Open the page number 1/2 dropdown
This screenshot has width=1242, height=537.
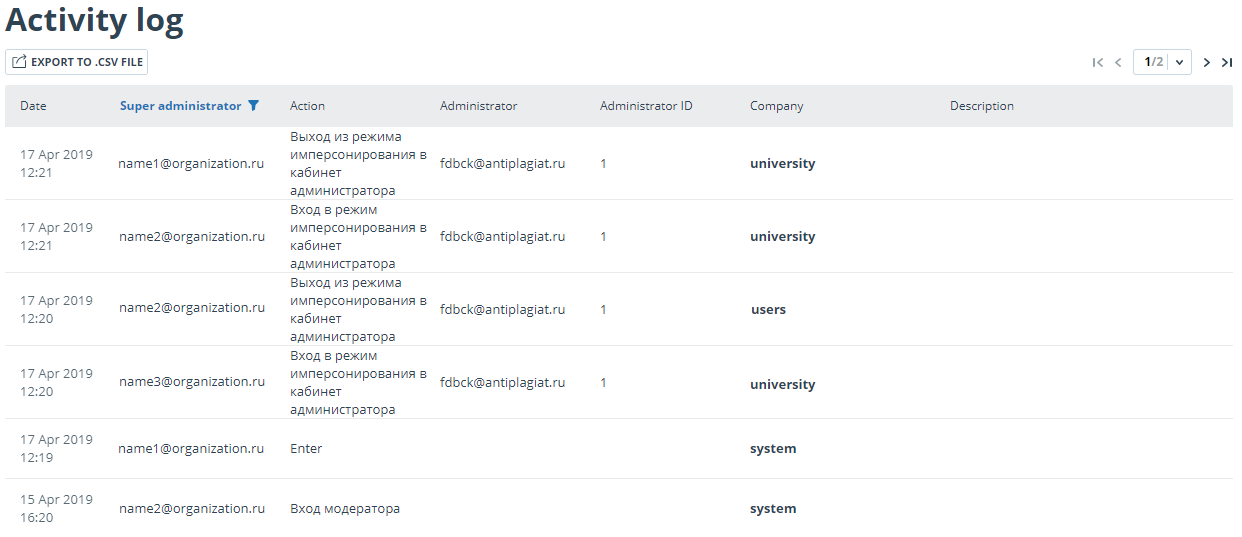click(1162, 62)
